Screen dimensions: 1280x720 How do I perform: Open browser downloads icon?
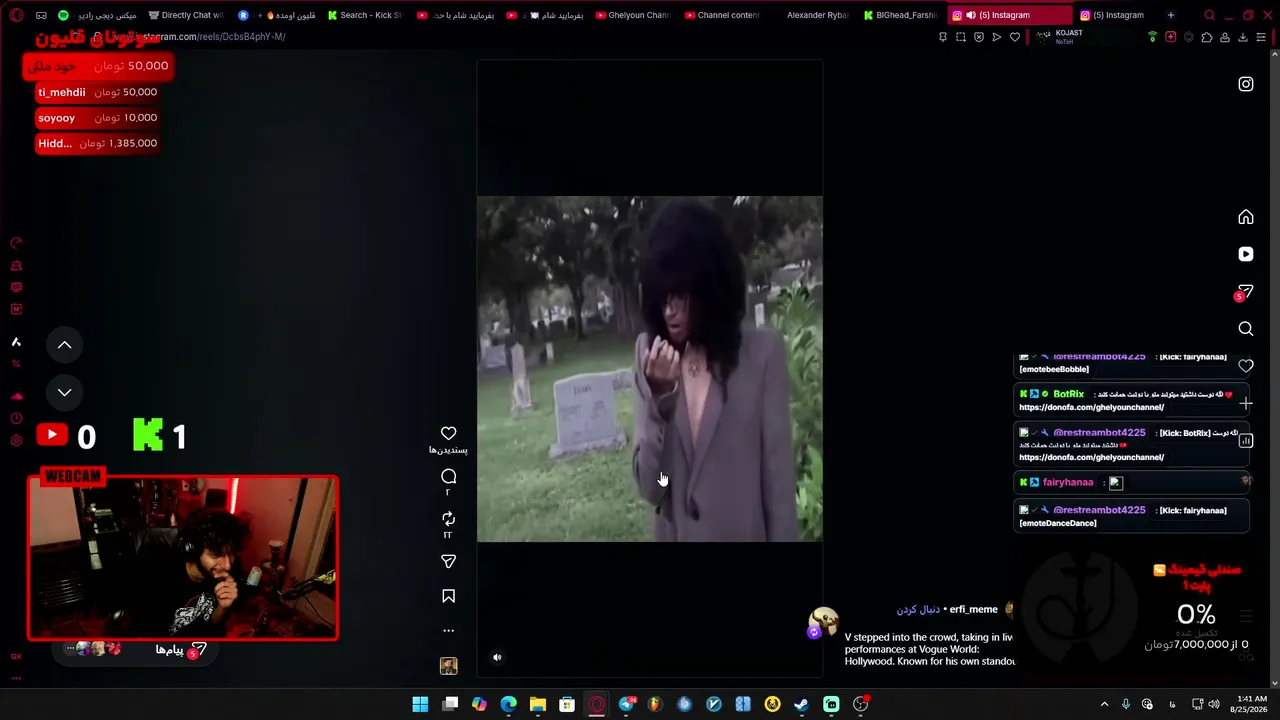1243,37
